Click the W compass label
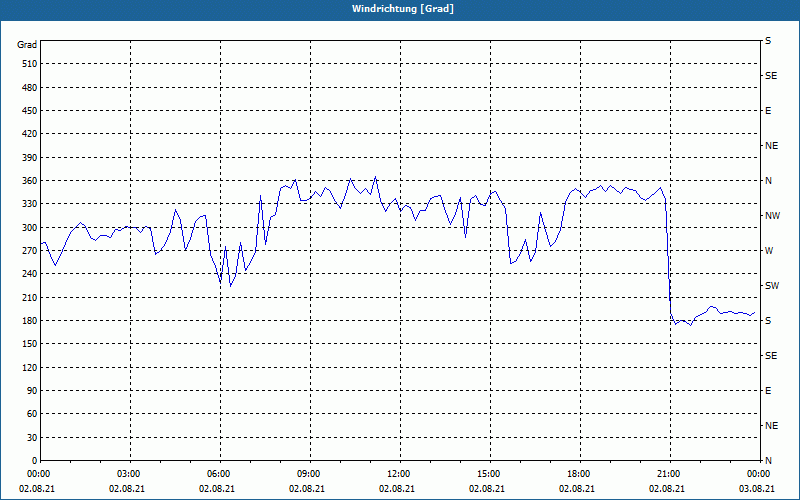 [x=769, y=251]
